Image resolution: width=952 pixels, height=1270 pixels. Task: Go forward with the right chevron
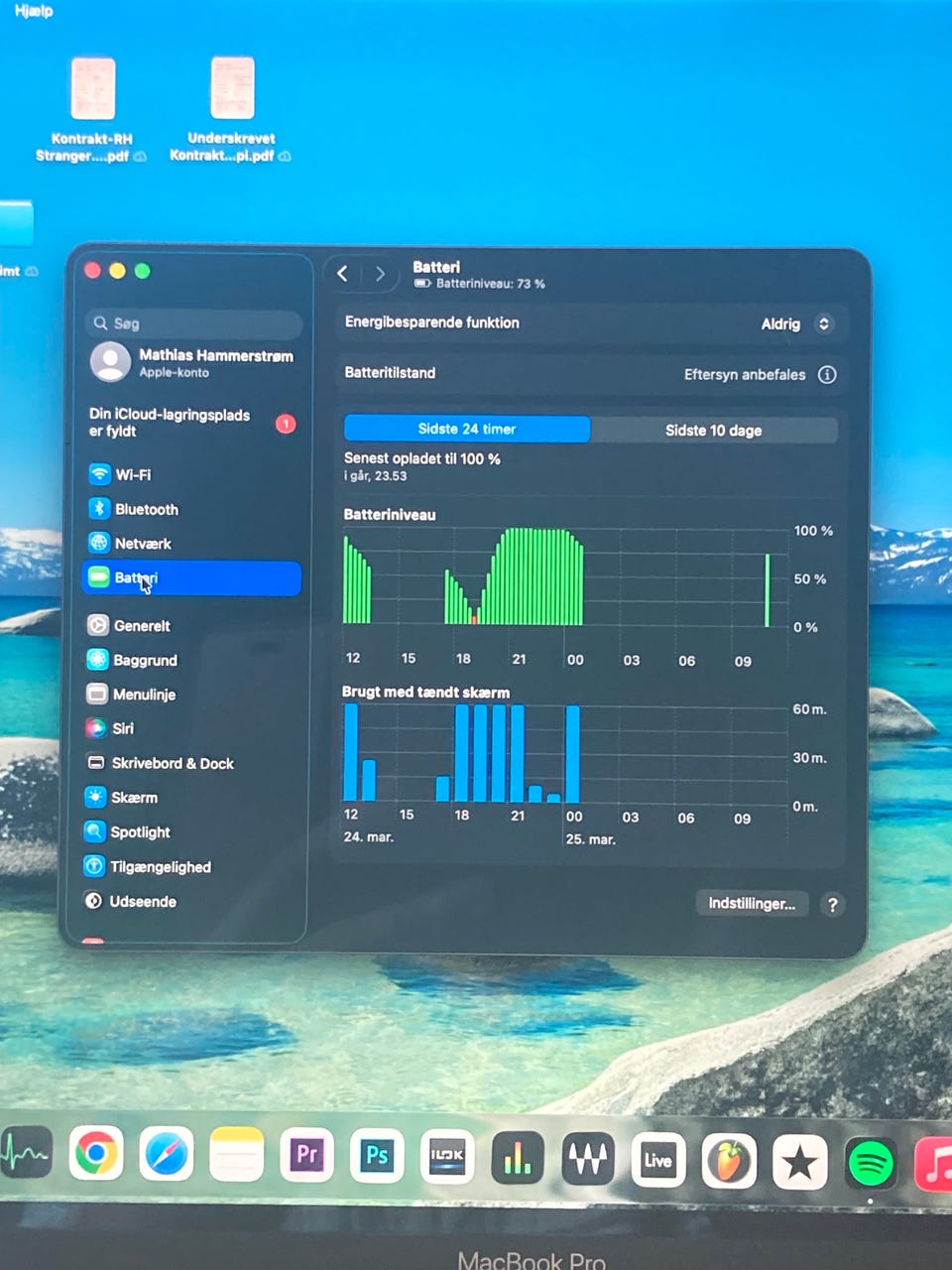(x=380, y=274)
